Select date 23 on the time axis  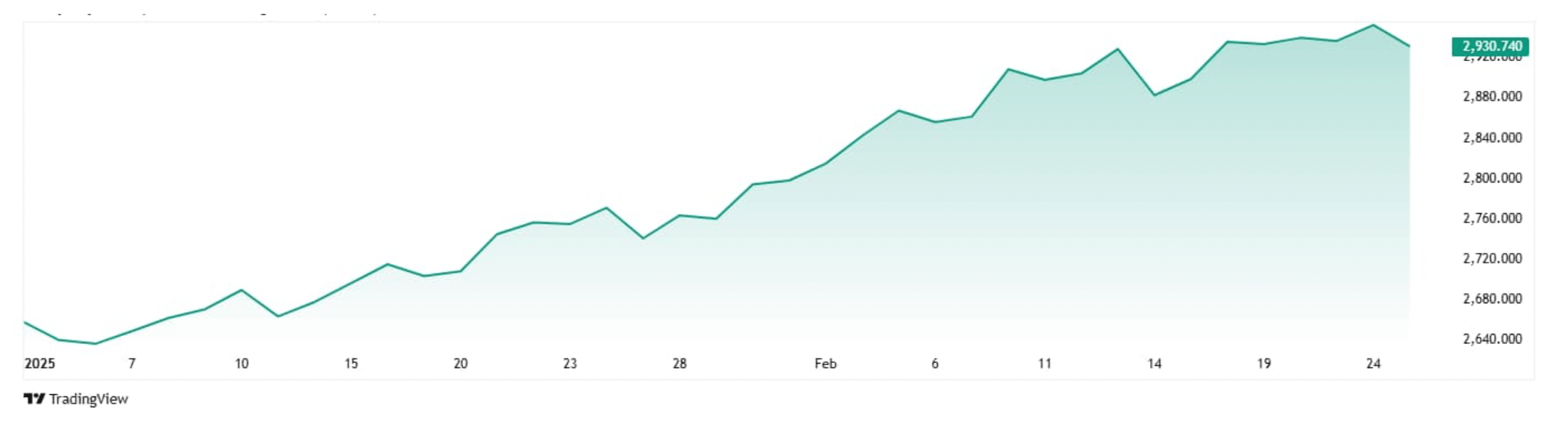[570, 364]
